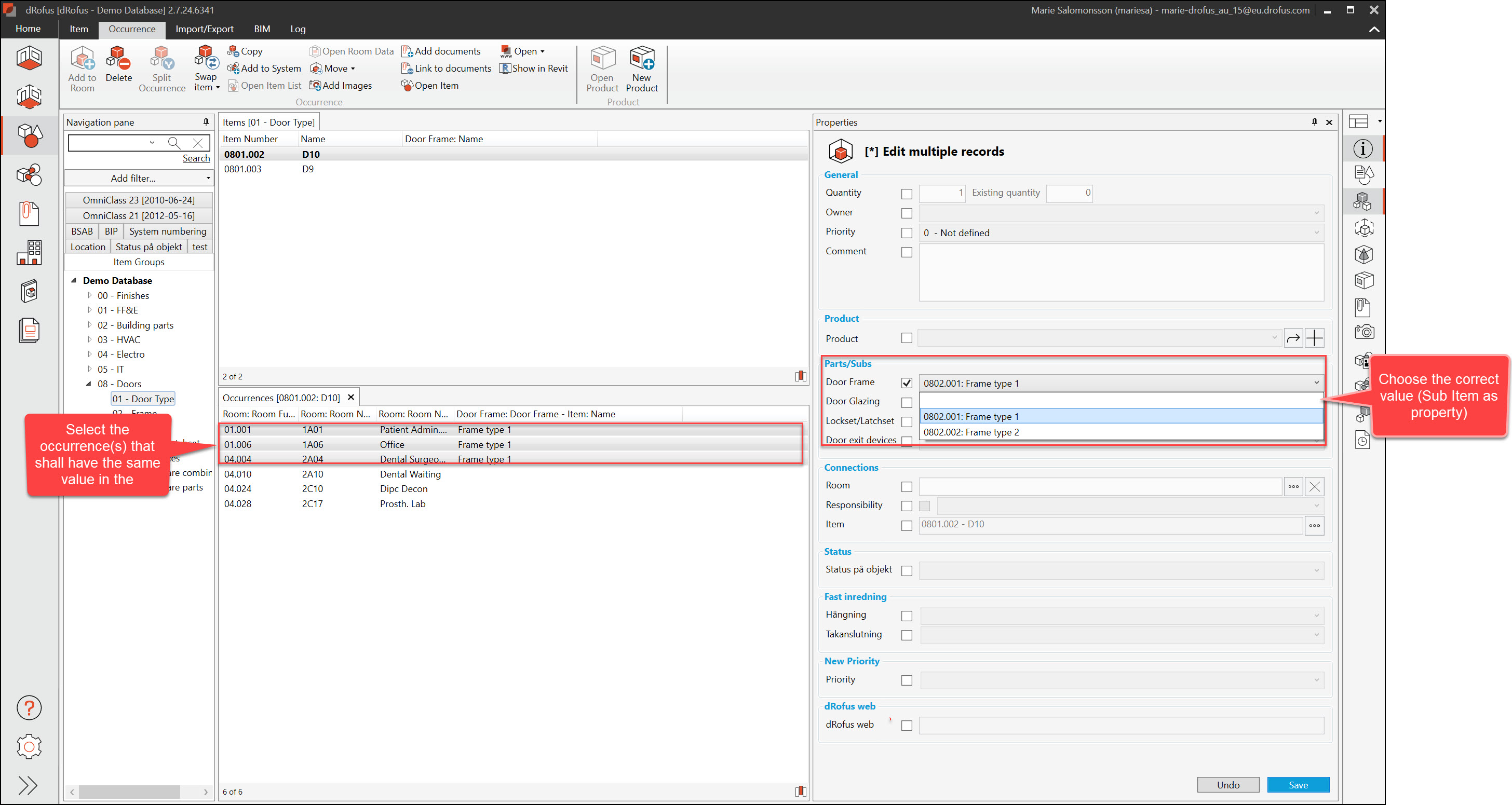Click the Add Images toolbar icon
Screen dimensions: 1512x805
coord(315,86)
